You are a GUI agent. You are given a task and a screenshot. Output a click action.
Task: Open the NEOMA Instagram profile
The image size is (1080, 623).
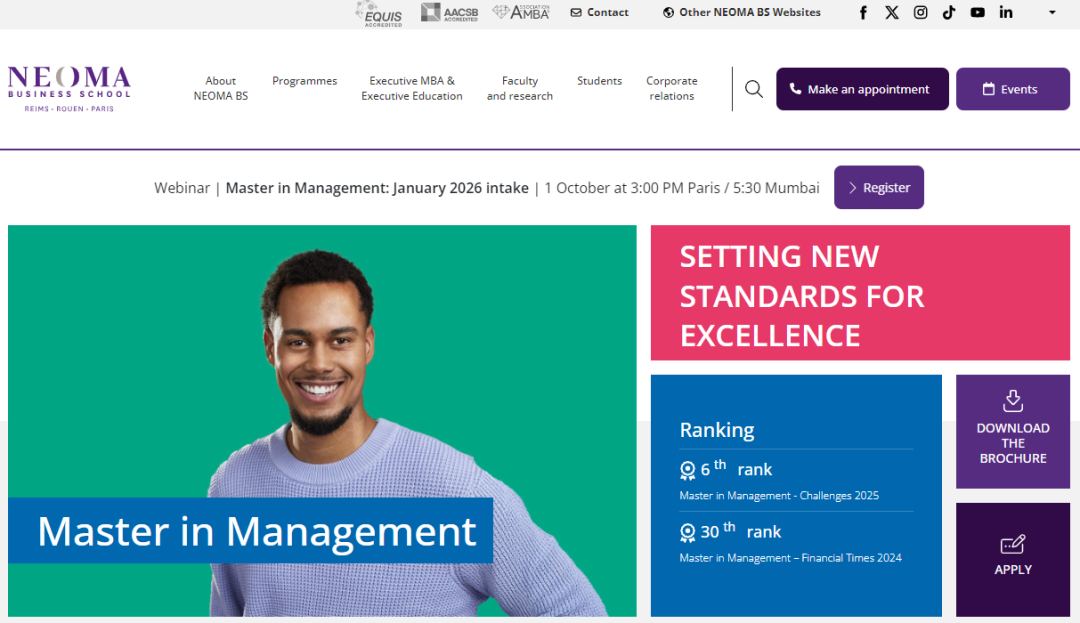(920, 12)
